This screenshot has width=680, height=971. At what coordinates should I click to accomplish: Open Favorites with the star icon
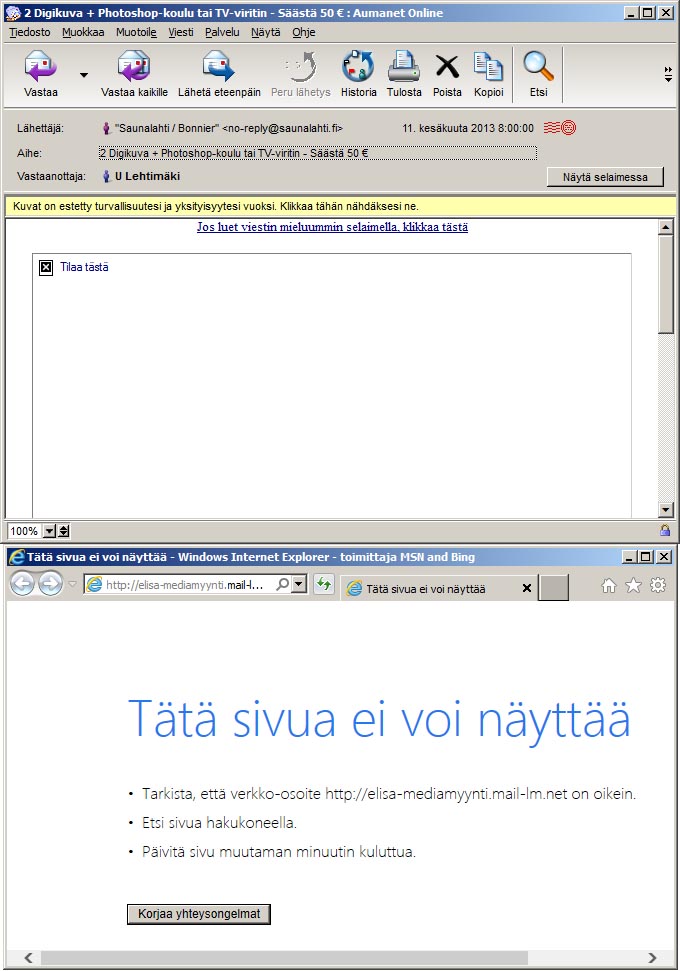(x=634, y=585)
